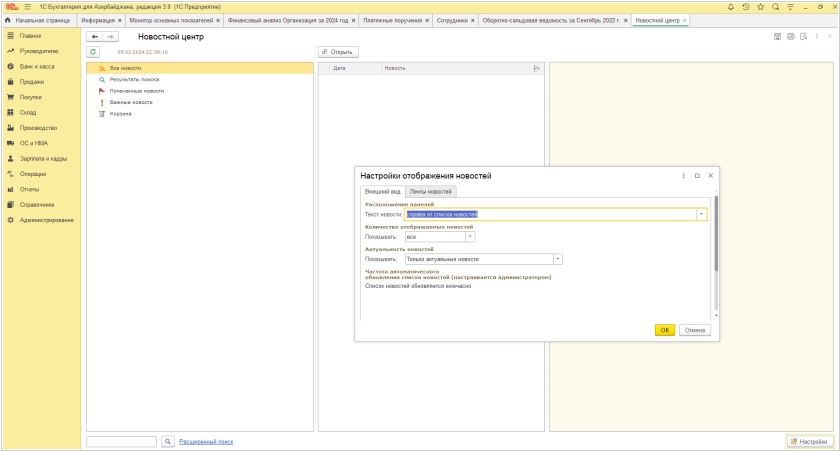The image size is (840, 451).
Task: Click the back navigation arrow
Action: [x=95, y=36]
